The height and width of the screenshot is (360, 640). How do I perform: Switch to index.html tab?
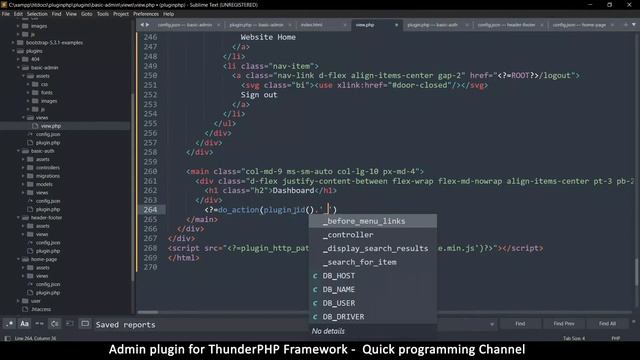pos(311,25)
